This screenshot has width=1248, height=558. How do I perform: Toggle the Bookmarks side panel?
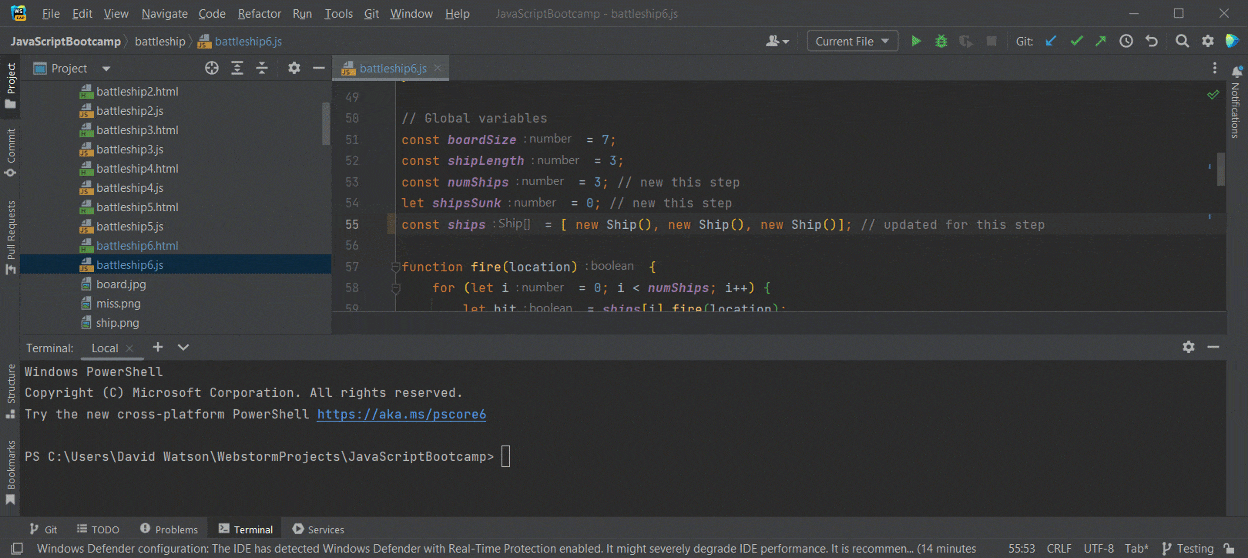[x=11, y=470]
